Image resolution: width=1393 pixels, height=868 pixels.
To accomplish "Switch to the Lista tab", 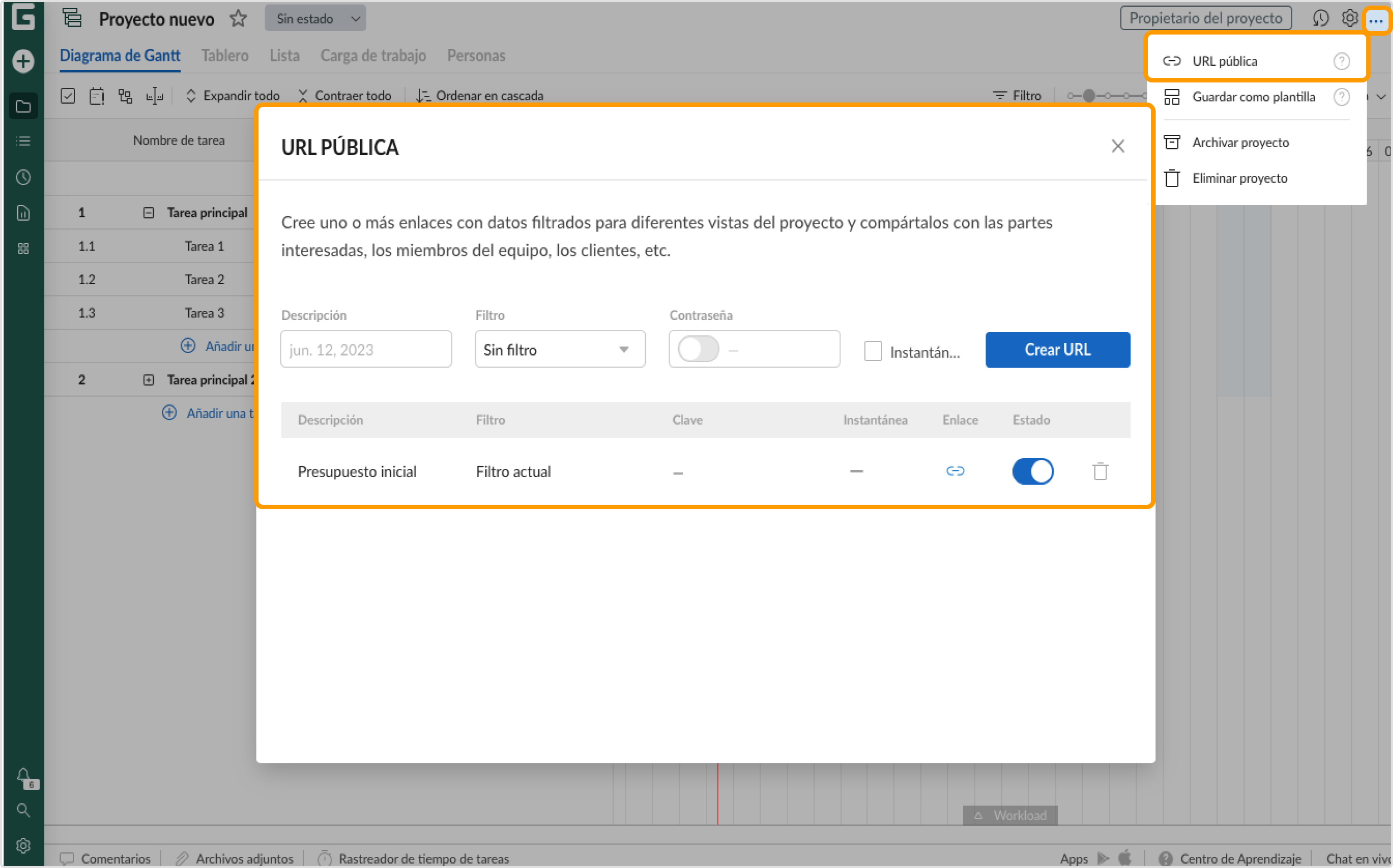I will (284, 56).
